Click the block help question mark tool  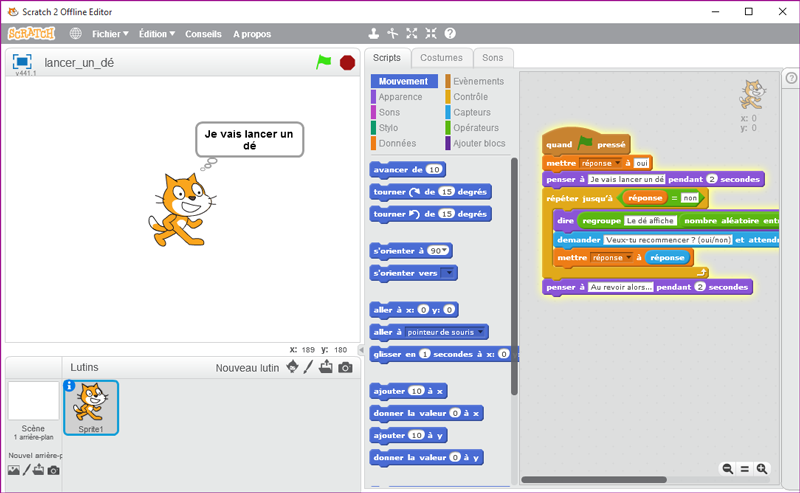point(450,34)
